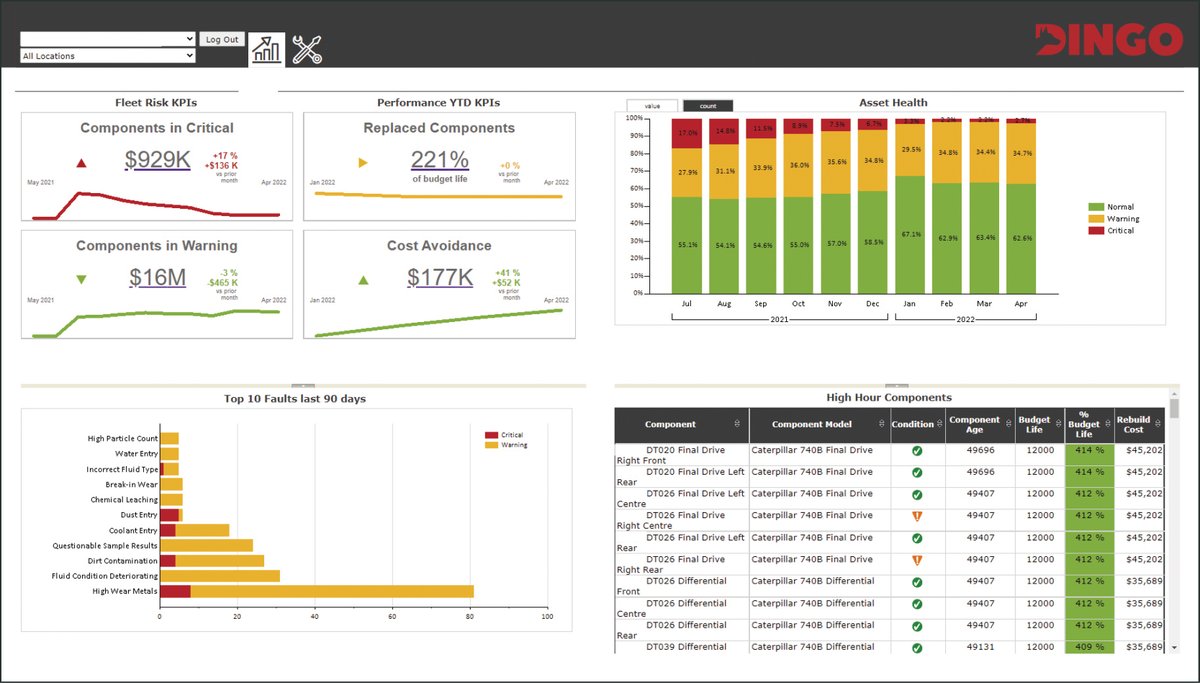Screen dimensions: 1200x683
Task: Open the $177K Cost Avoidance value
Action: click(440, 277)
